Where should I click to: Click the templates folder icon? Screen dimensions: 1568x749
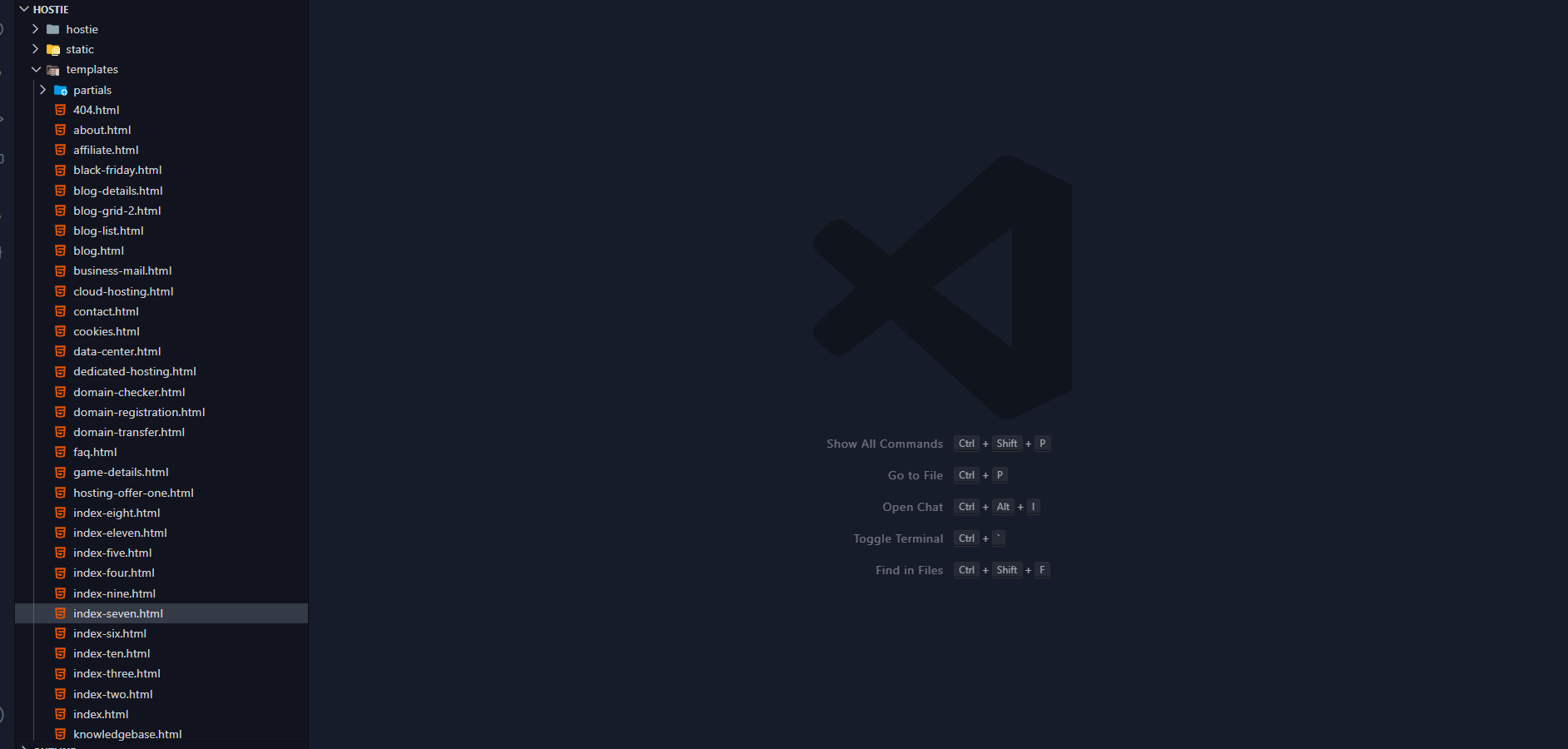[53, 70]
